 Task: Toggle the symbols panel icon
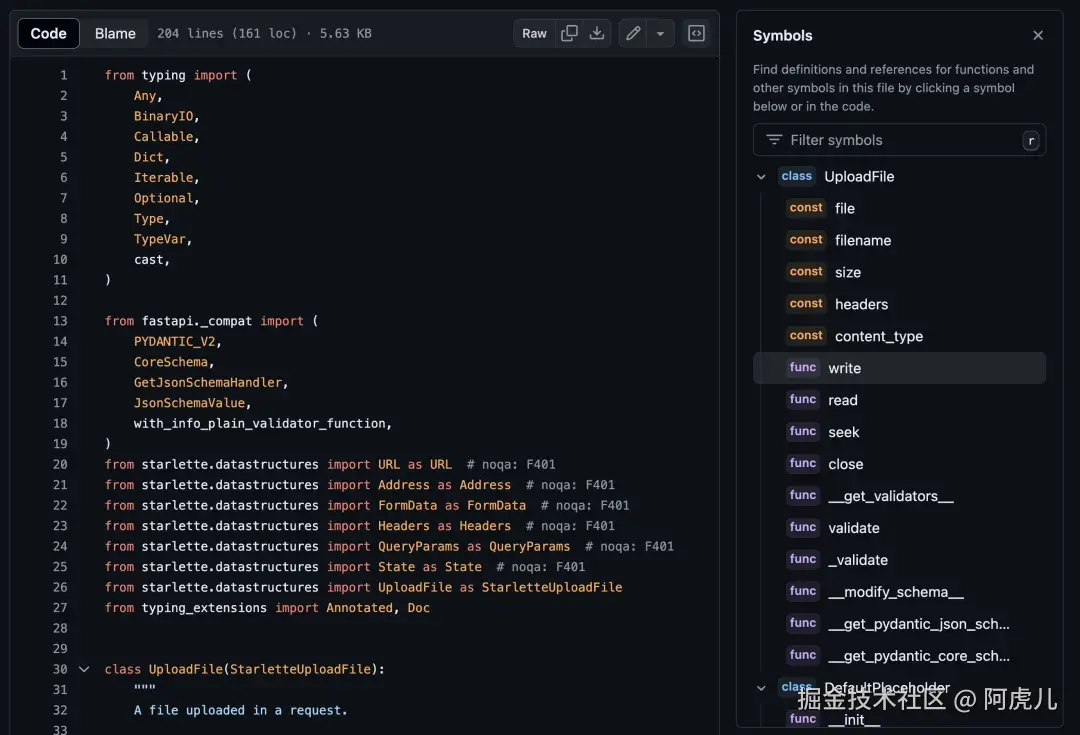696,33
